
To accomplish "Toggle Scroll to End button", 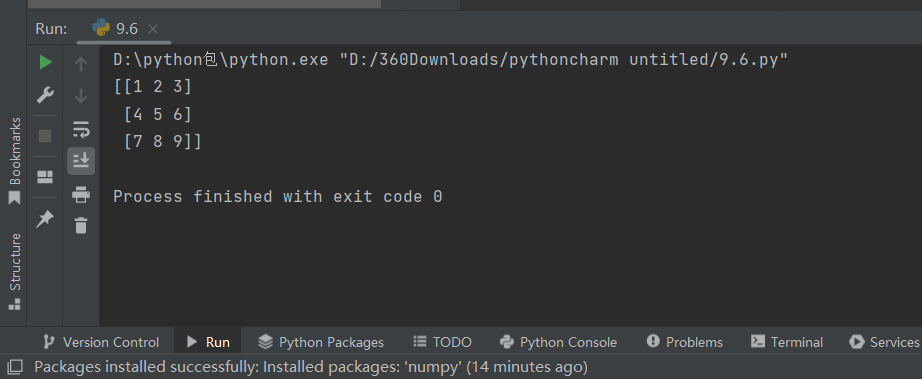I will click(81, 160).
